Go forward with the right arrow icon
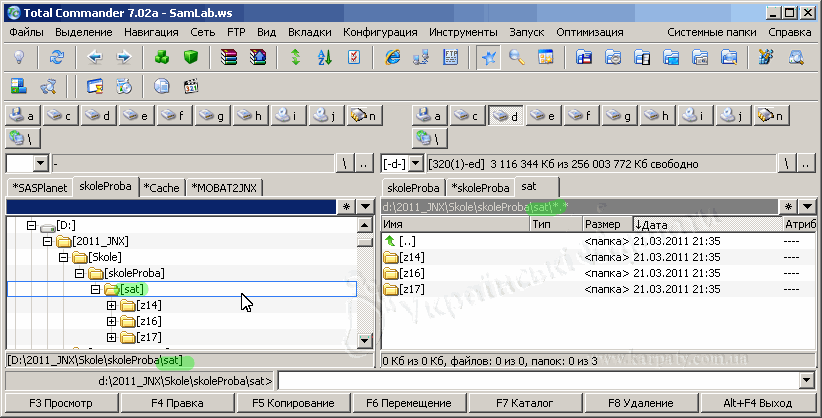 click(x=124, y=57)
